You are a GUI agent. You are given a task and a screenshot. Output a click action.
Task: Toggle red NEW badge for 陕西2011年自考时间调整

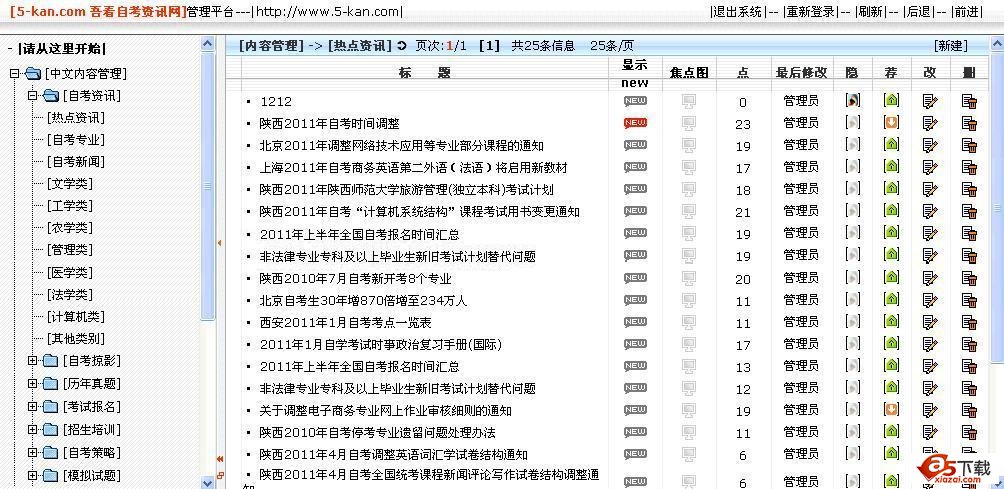click(x=635, y=123)
